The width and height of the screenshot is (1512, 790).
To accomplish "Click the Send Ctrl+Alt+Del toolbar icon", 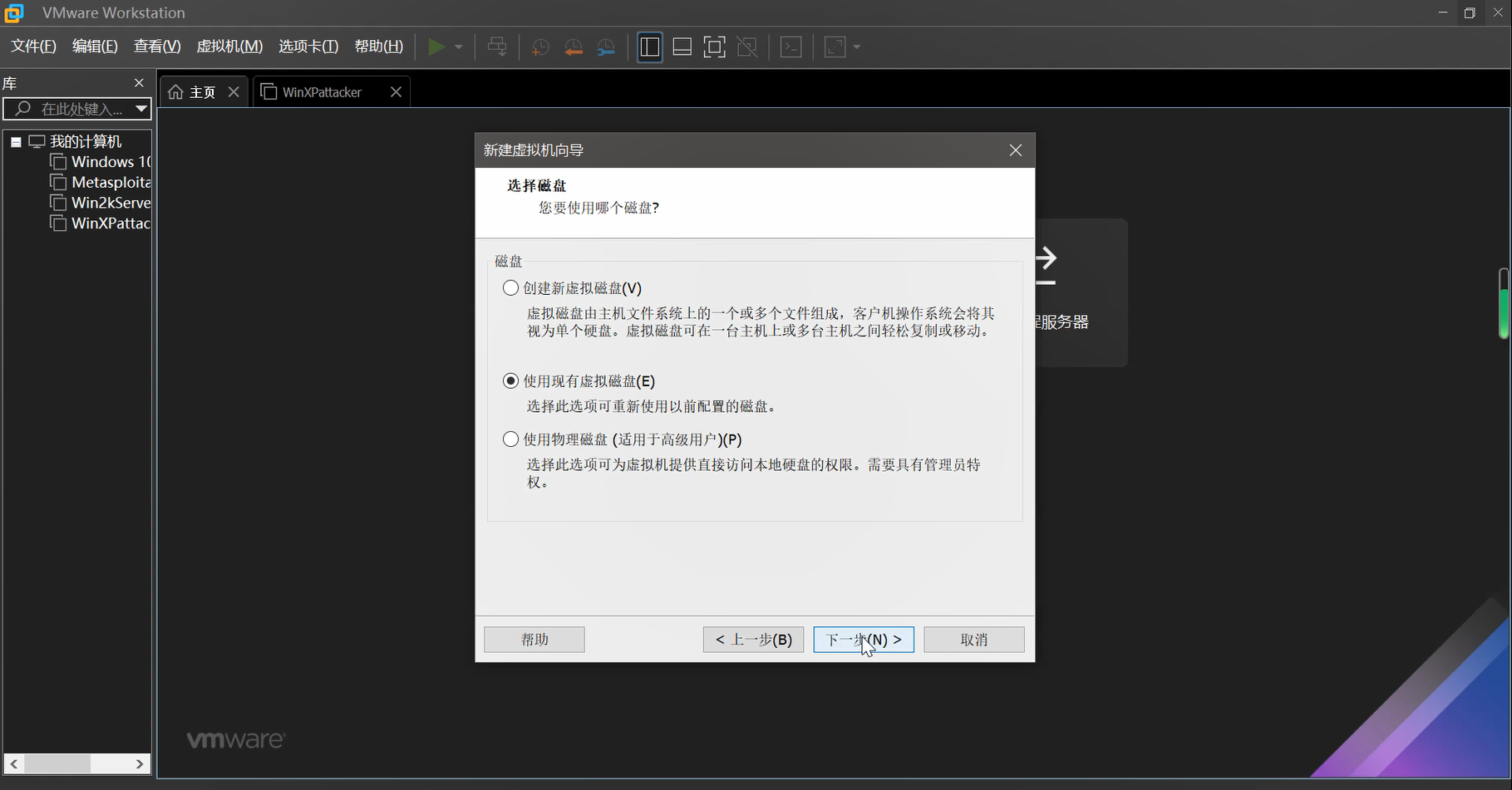I will tap(497, 47).
